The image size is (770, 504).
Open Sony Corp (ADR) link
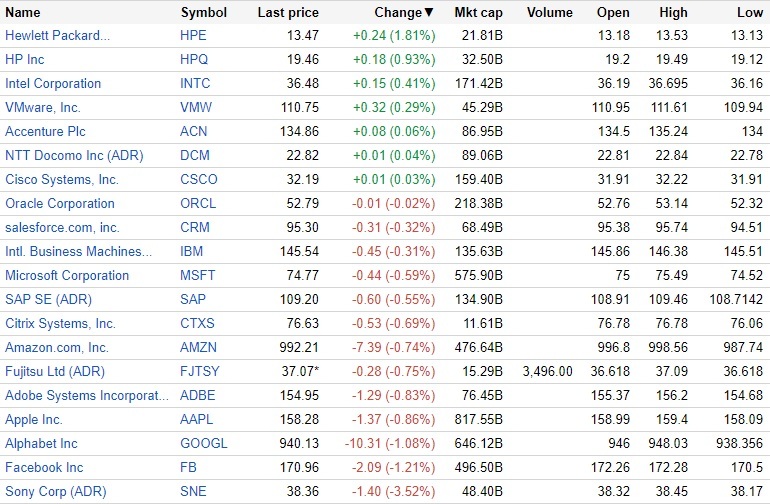click(55, 492)
